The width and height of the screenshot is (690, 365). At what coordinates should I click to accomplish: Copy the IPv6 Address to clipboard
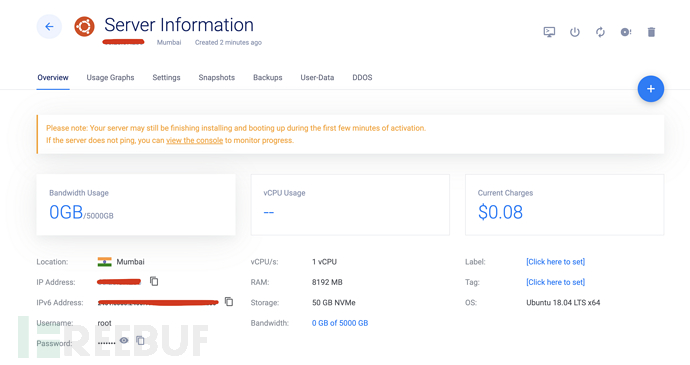tap(229, 302)
